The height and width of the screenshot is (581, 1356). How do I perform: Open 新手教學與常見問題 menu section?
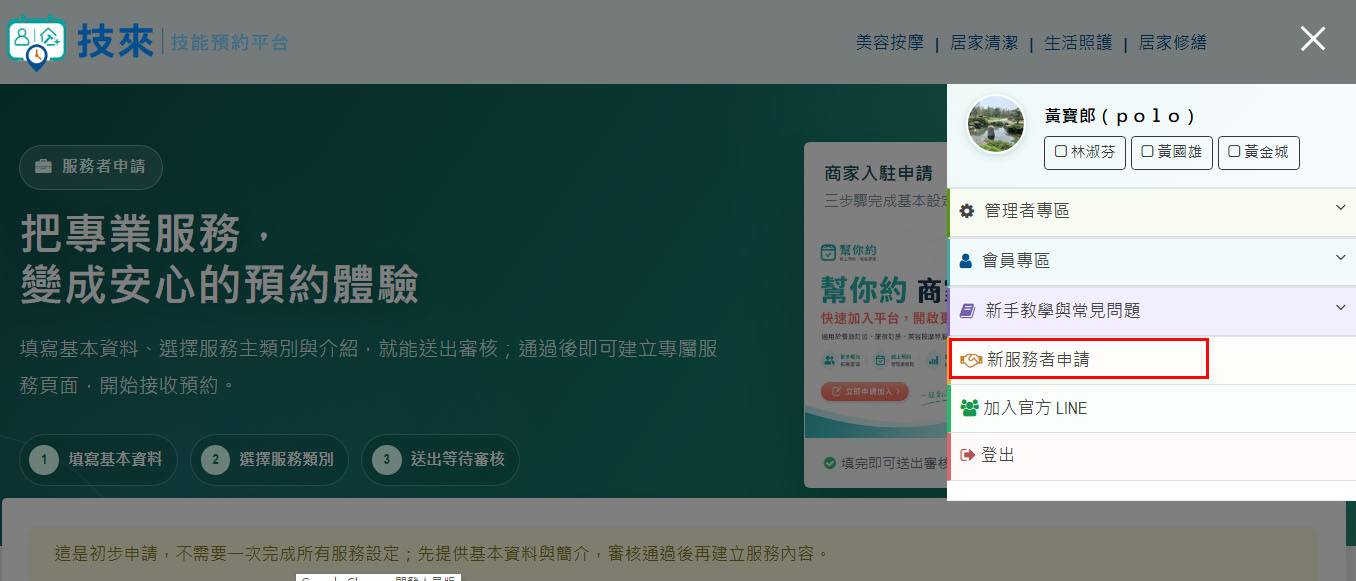[x=1151, y=311]
